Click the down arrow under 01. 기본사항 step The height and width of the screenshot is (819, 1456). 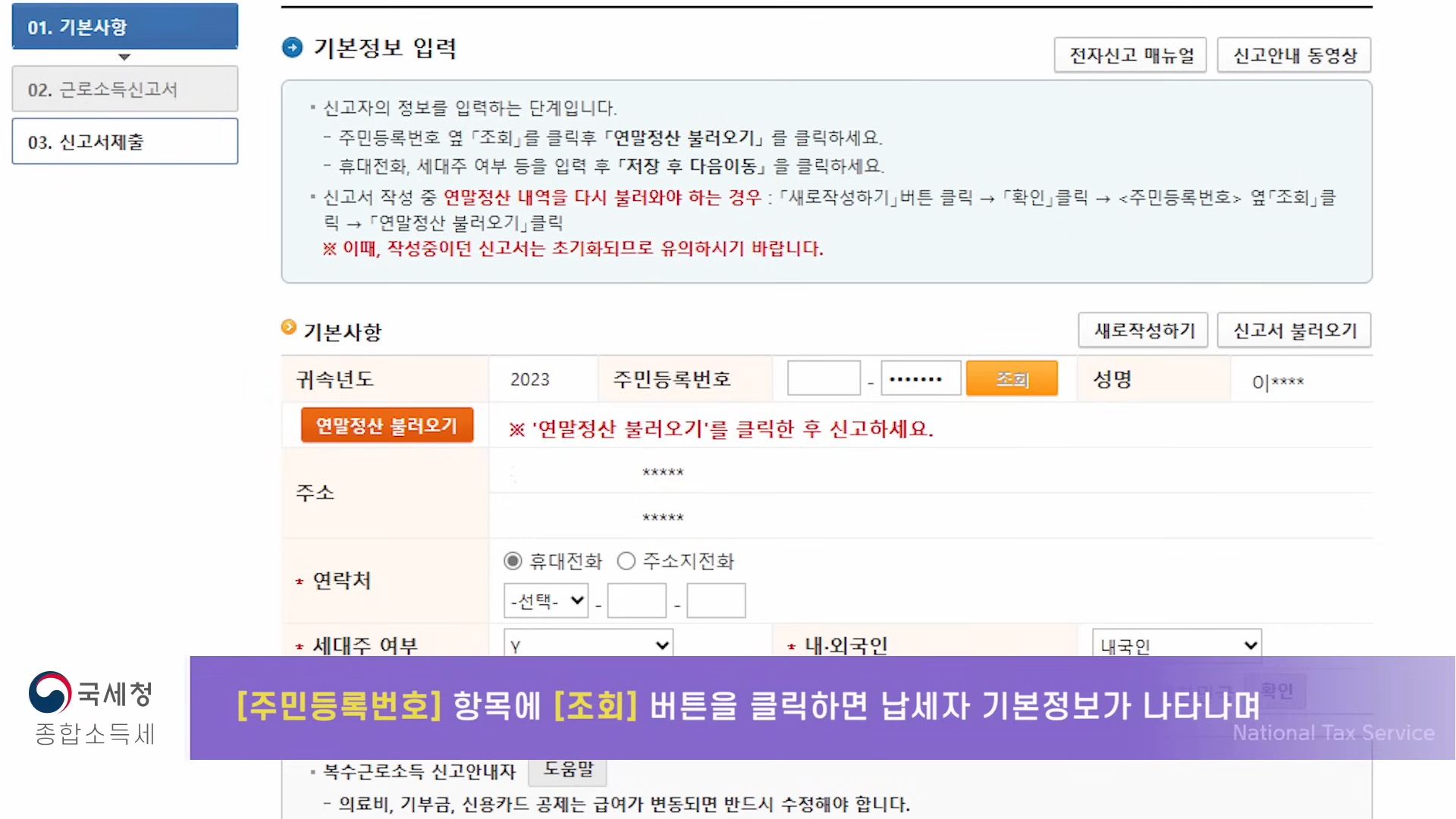pos(124,57)
